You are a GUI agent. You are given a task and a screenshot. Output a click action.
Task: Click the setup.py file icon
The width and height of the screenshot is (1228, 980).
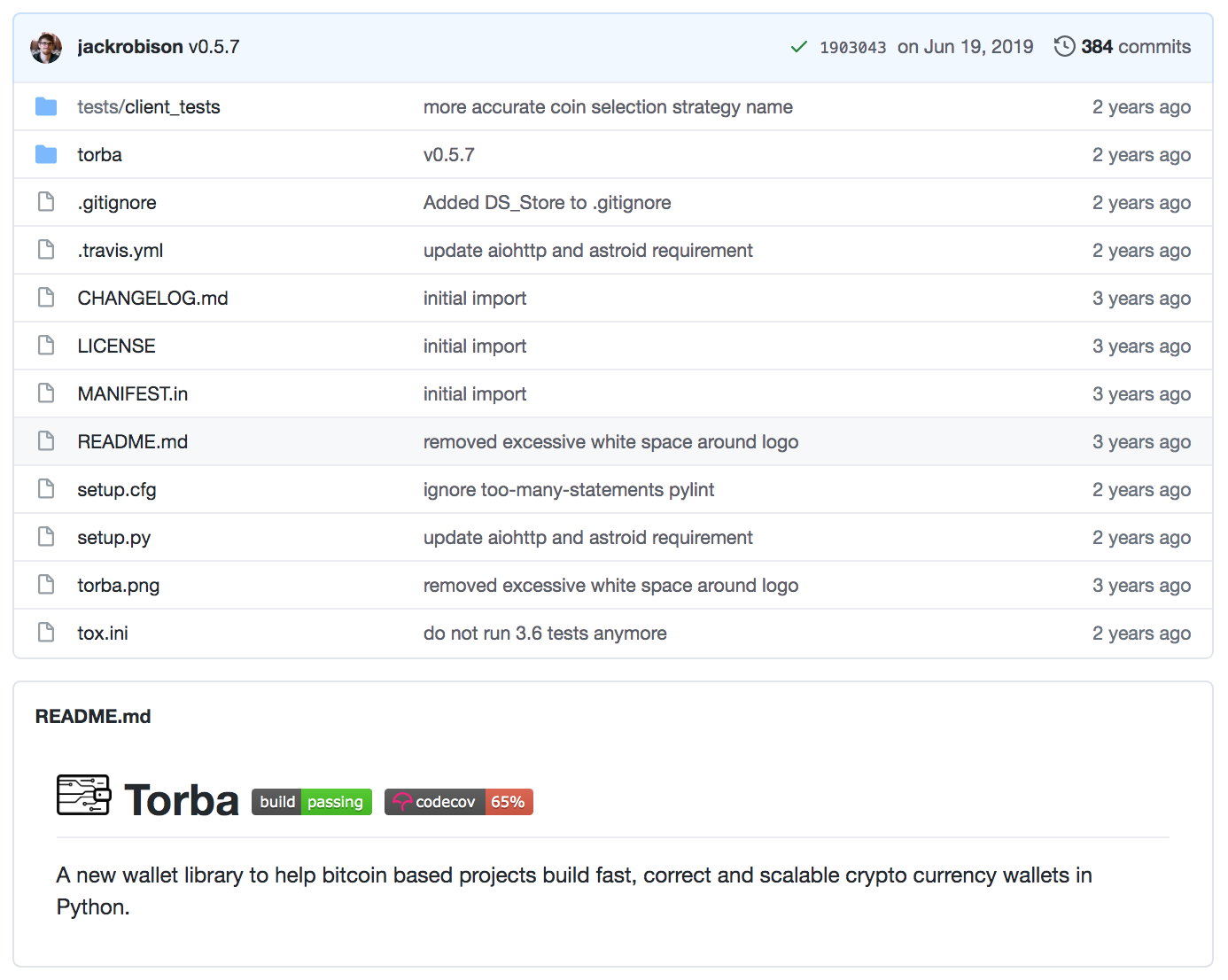[46, 537]
